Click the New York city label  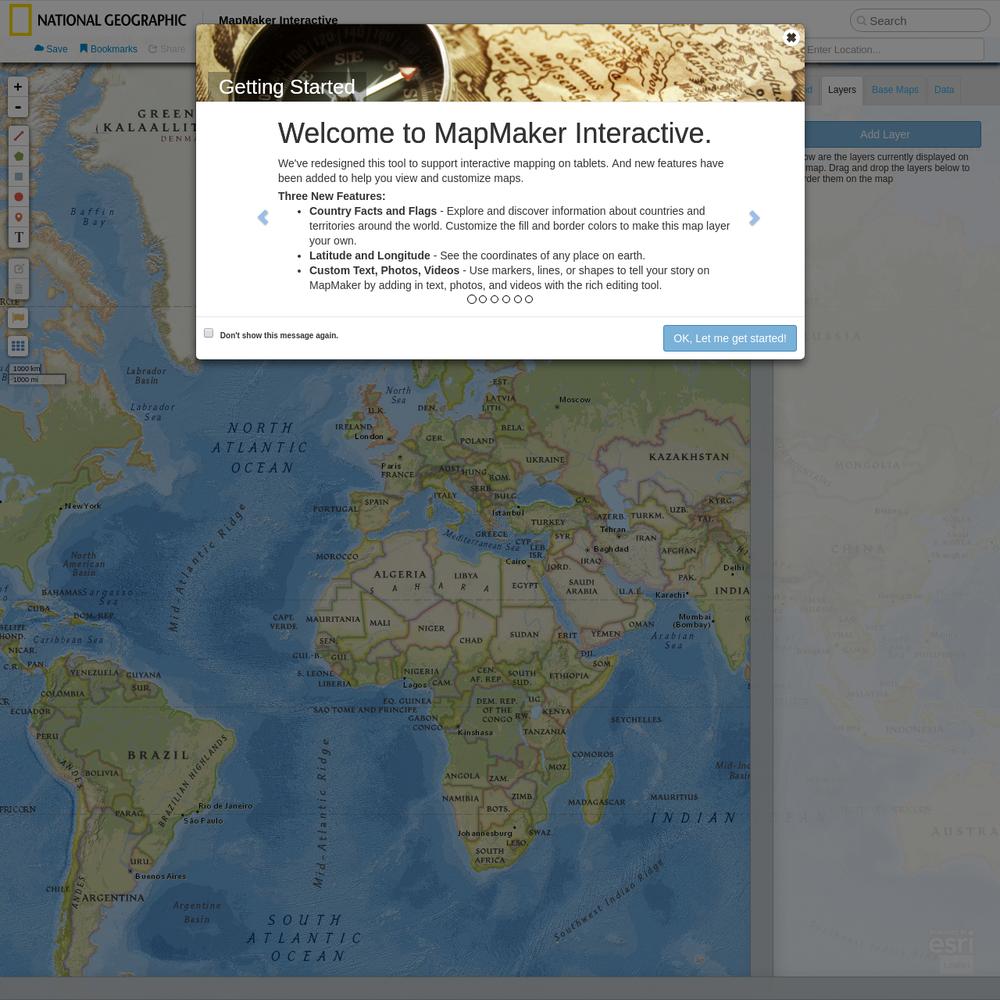point(82,506)
